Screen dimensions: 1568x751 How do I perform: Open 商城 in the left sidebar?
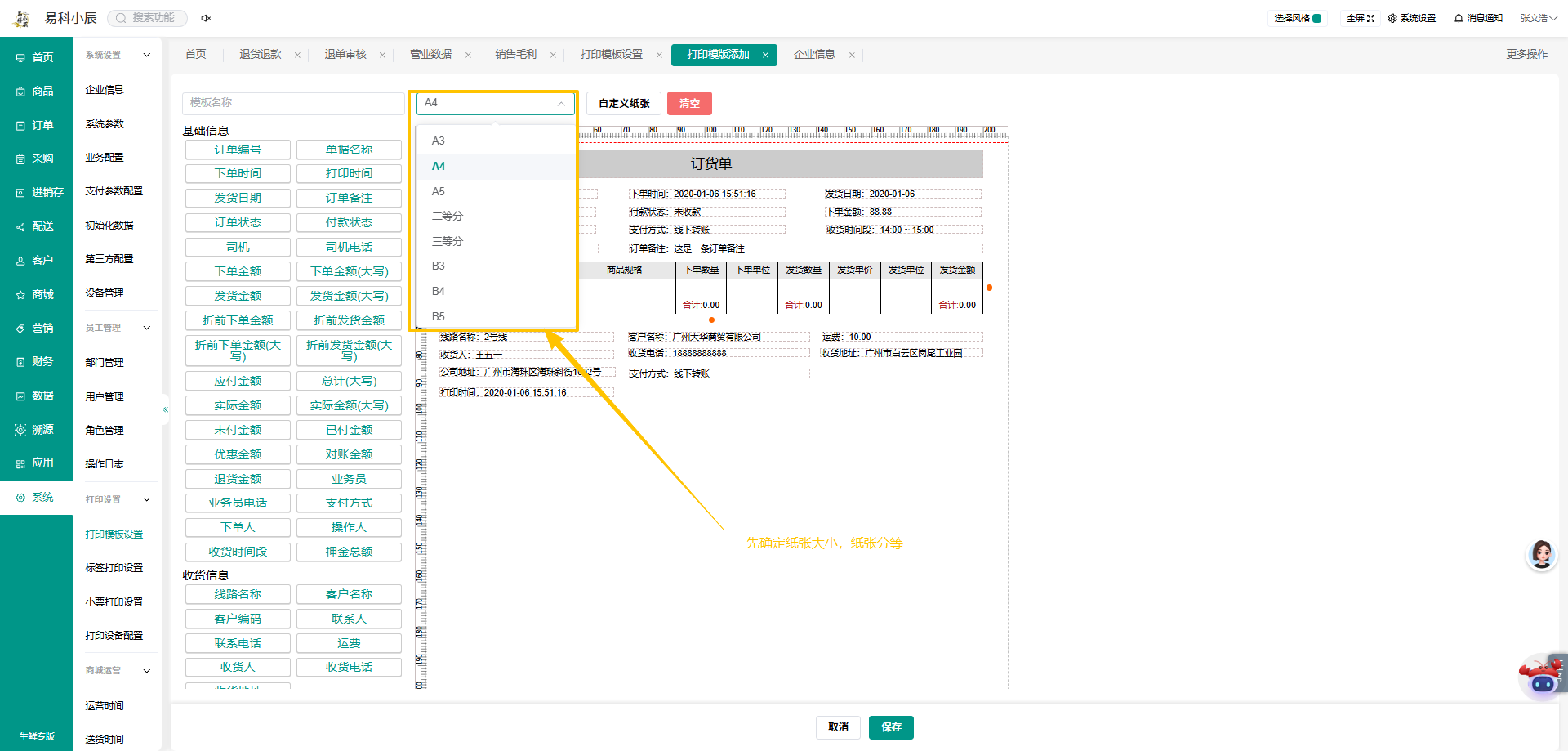click(x=37, y=294)
